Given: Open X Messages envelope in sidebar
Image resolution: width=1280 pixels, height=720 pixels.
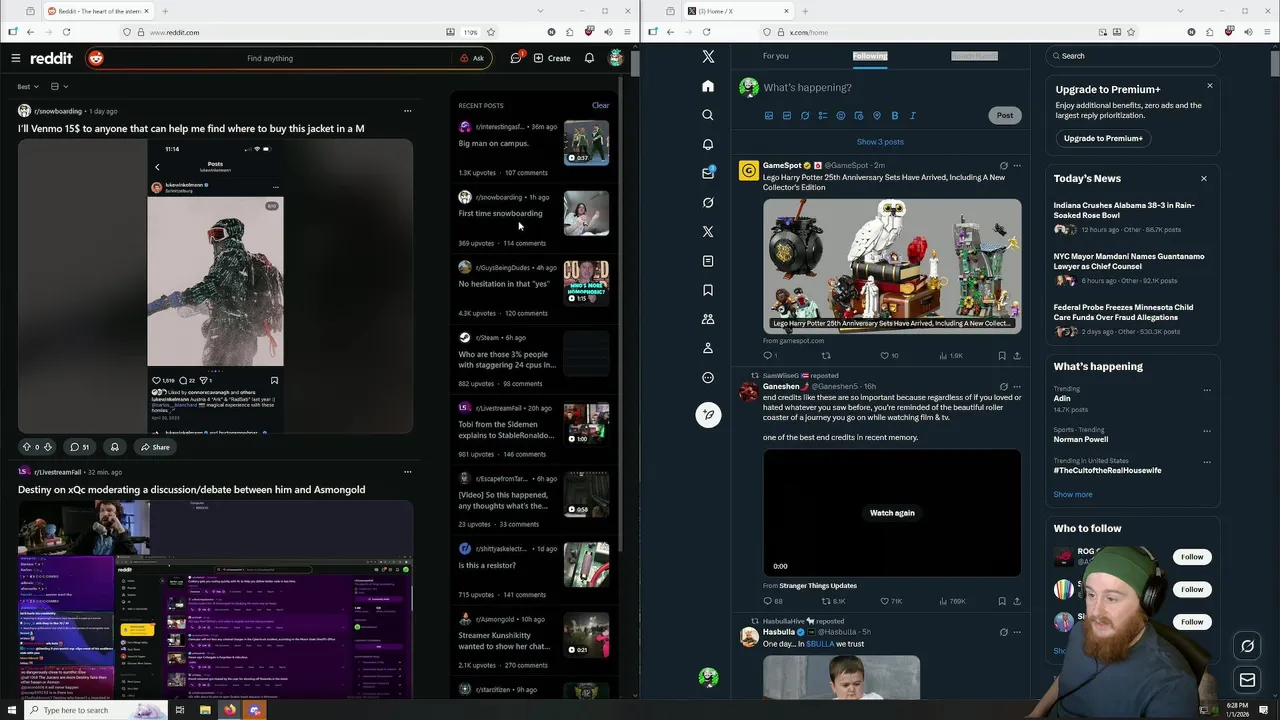Looking at the screenshot, I should point(708,173).
